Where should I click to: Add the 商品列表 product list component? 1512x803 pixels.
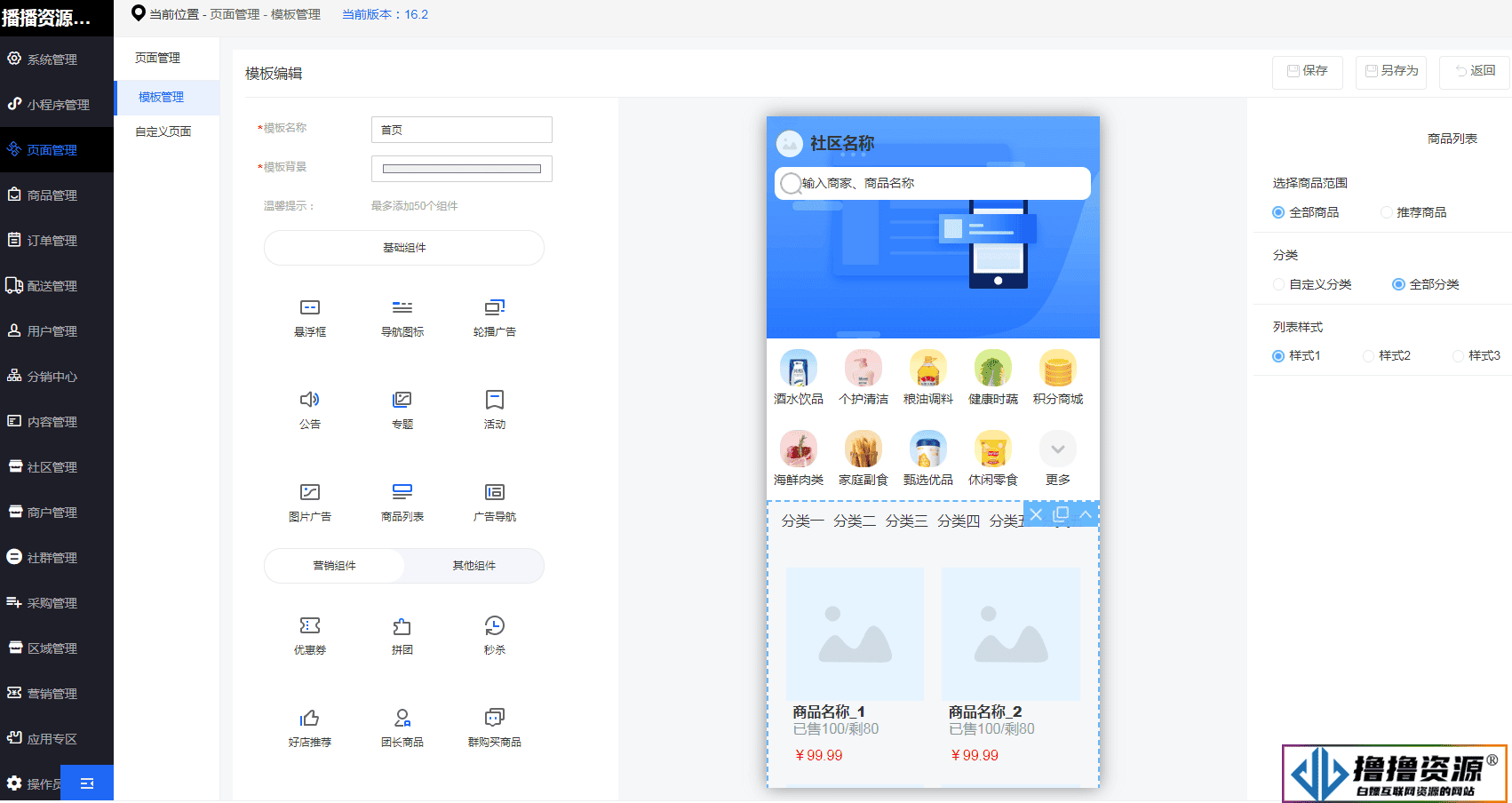click(x=402, y=503)
